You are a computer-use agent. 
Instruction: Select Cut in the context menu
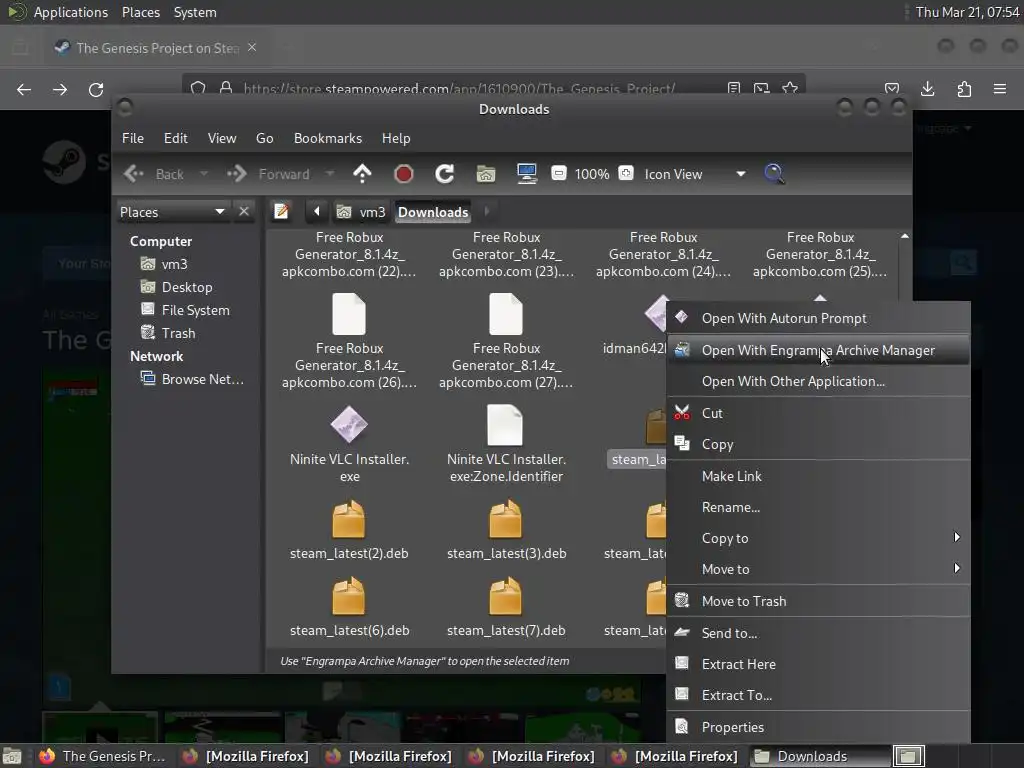818,413
